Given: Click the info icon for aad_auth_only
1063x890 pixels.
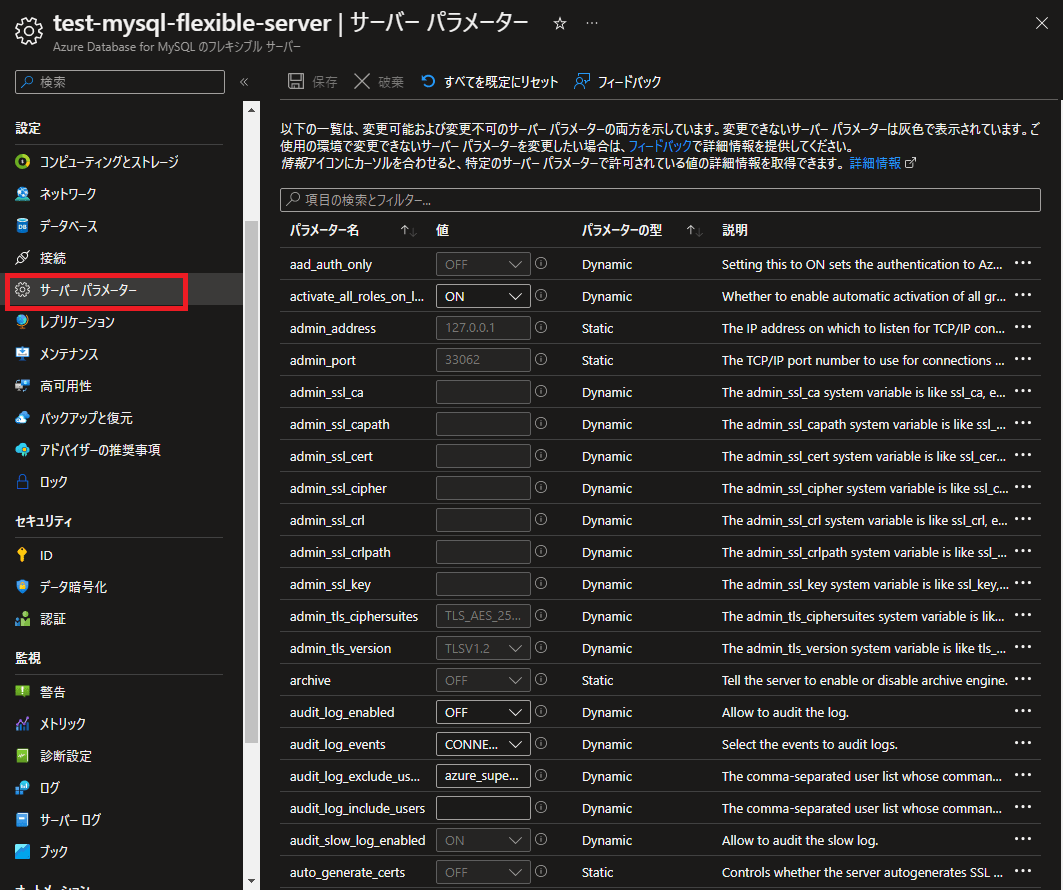Looking at the screenshot, I should coord(541,263).
